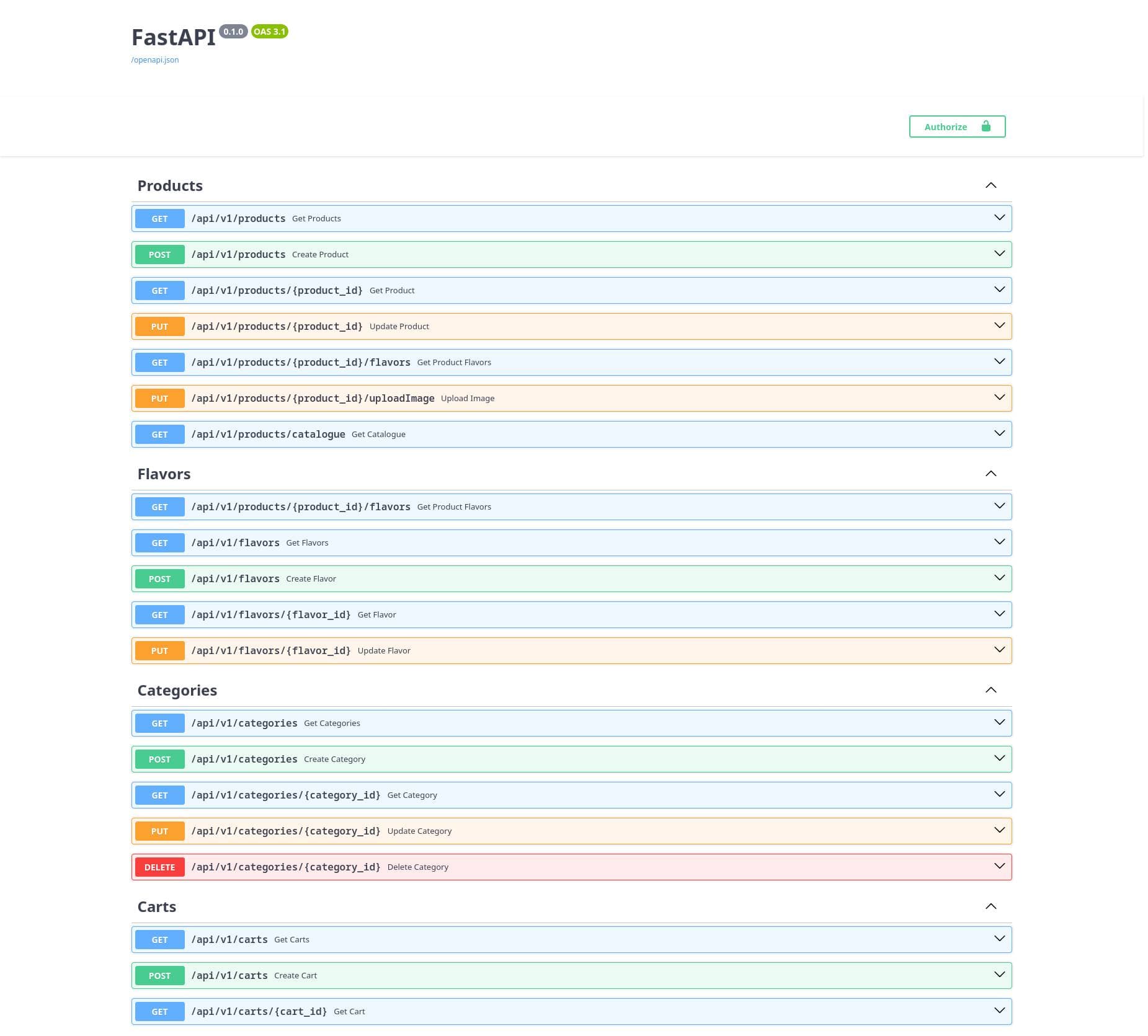1148x1036 pixels.
Task: Click the Authorize button
Action: coord(957,126)
